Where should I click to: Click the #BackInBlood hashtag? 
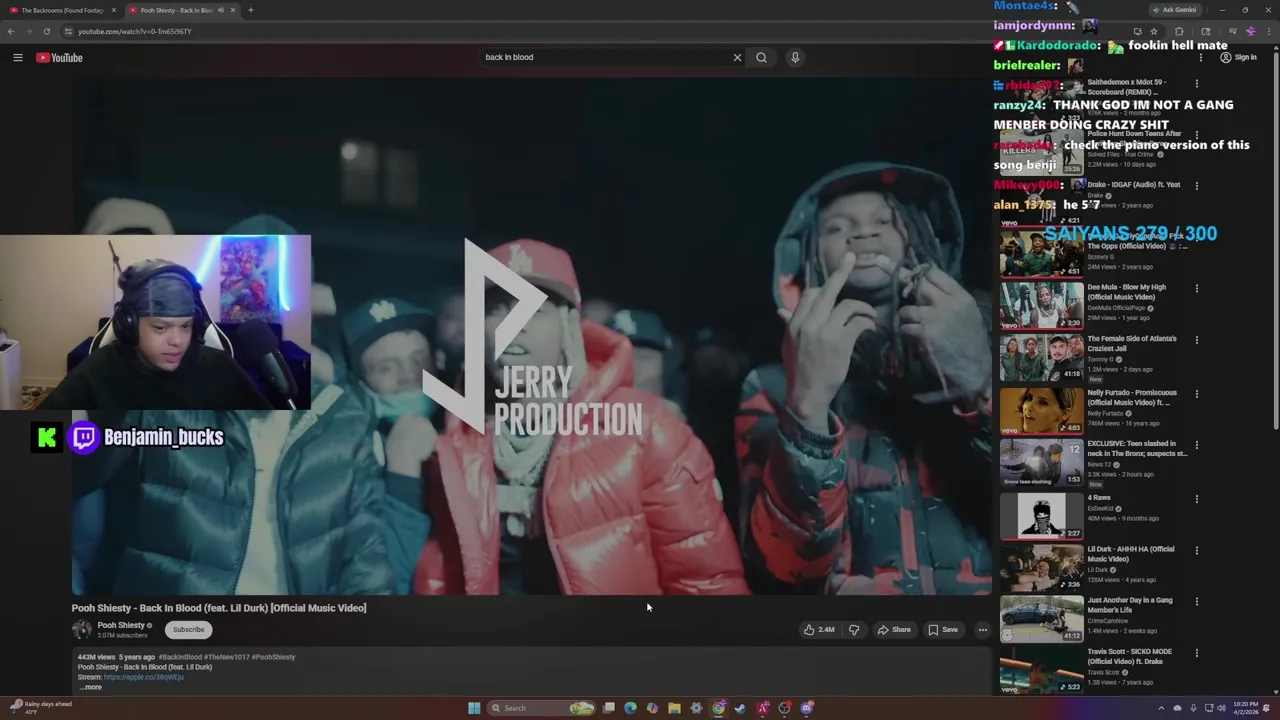pos(180,657)
